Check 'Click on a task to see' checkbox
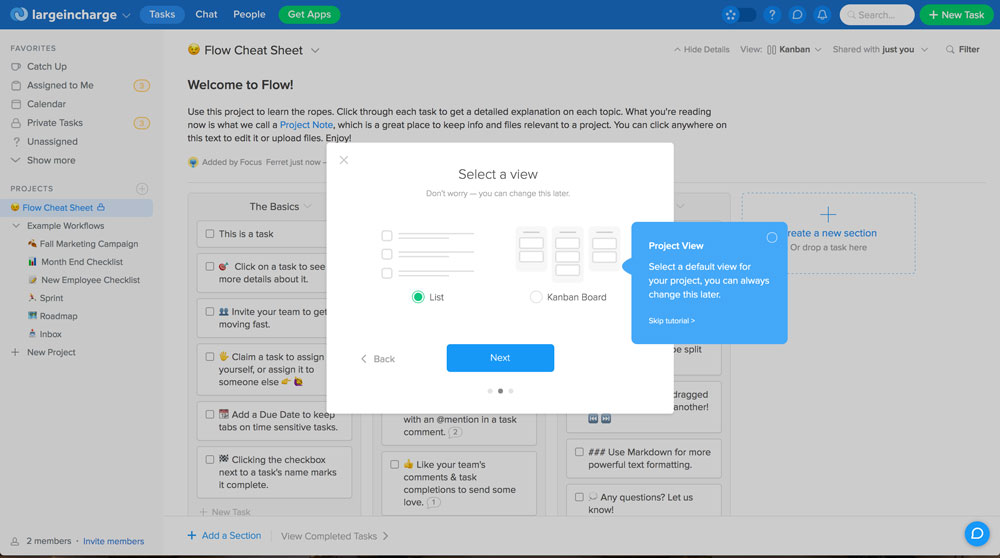Image resolution: width=1000 pixels, height=558 pixels. (x=210, y=267)
